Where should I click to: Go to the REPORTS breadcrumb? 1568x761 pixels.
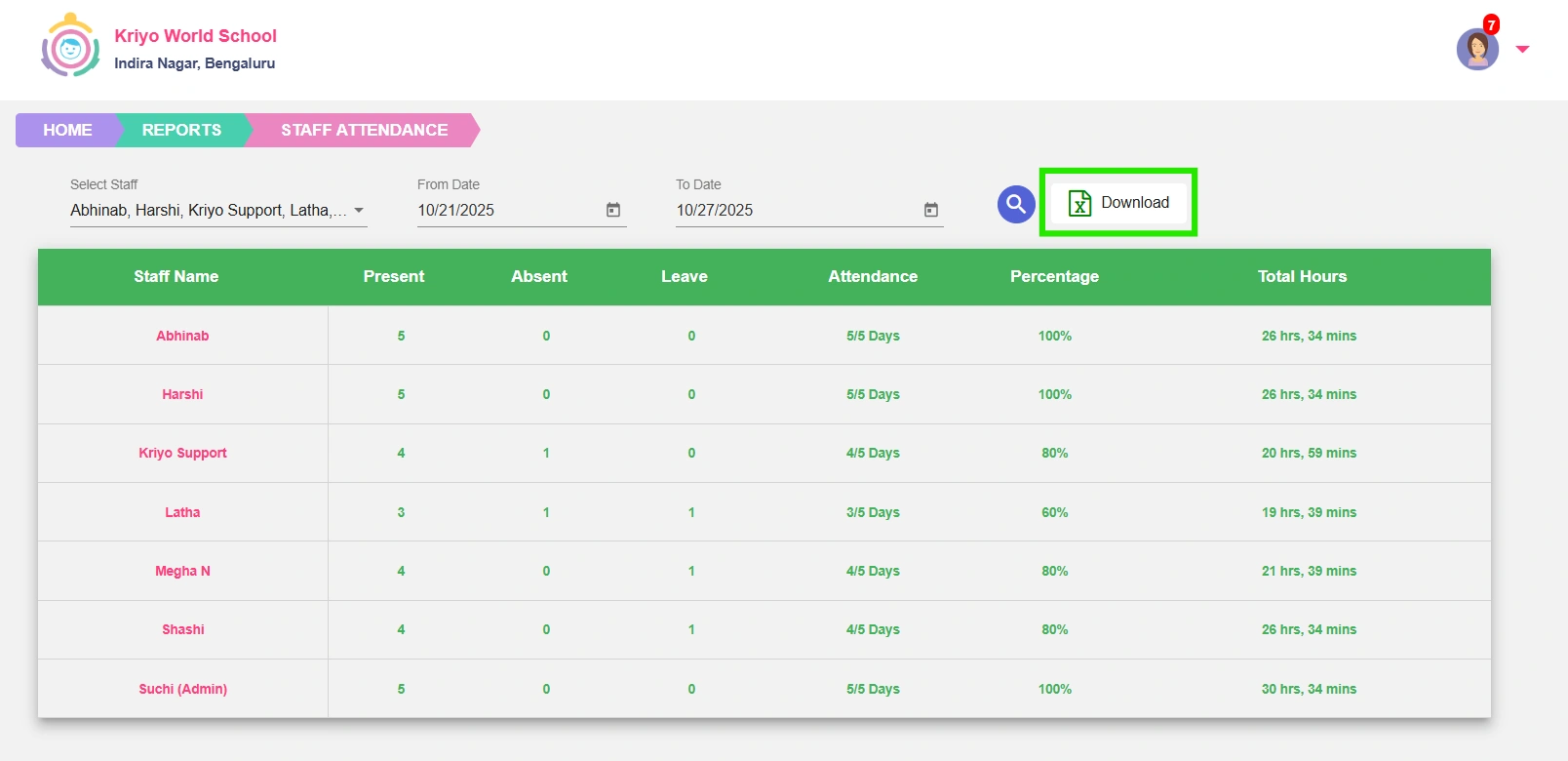(181, 130)
